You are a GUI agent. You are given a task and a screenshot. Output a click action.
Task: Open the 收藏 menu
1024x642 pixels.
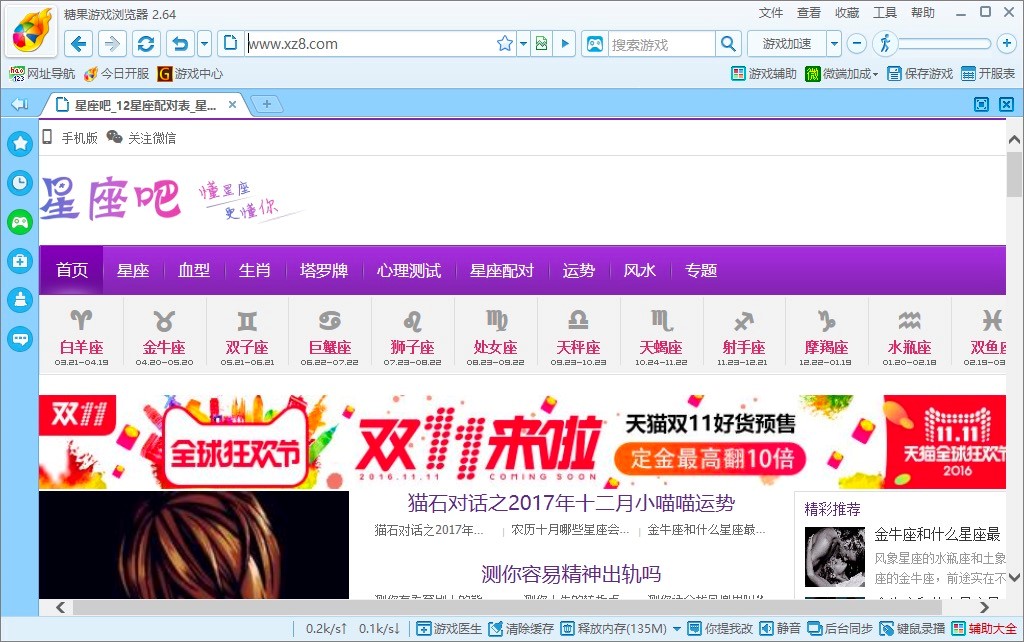click(847, 13)
